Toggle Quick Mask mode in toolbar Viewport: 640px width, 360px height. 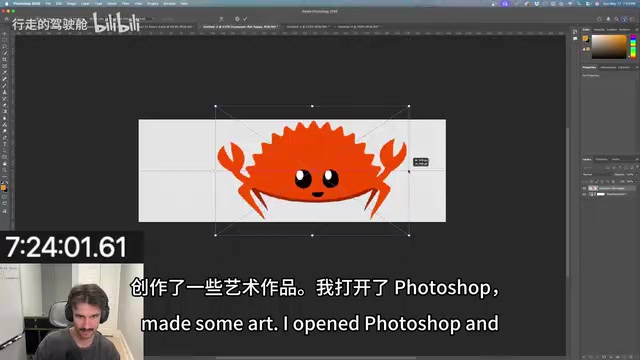click(x=4, y=197)
